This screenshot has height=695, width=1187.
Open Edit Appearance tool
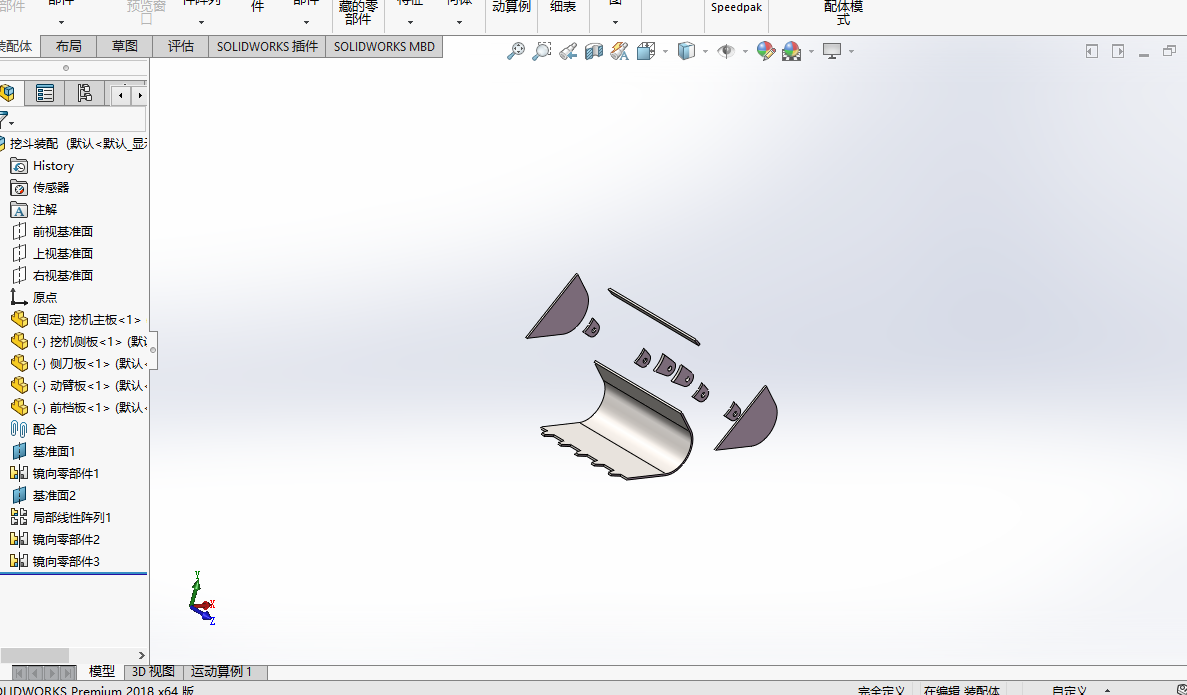[x=766, y=51]
